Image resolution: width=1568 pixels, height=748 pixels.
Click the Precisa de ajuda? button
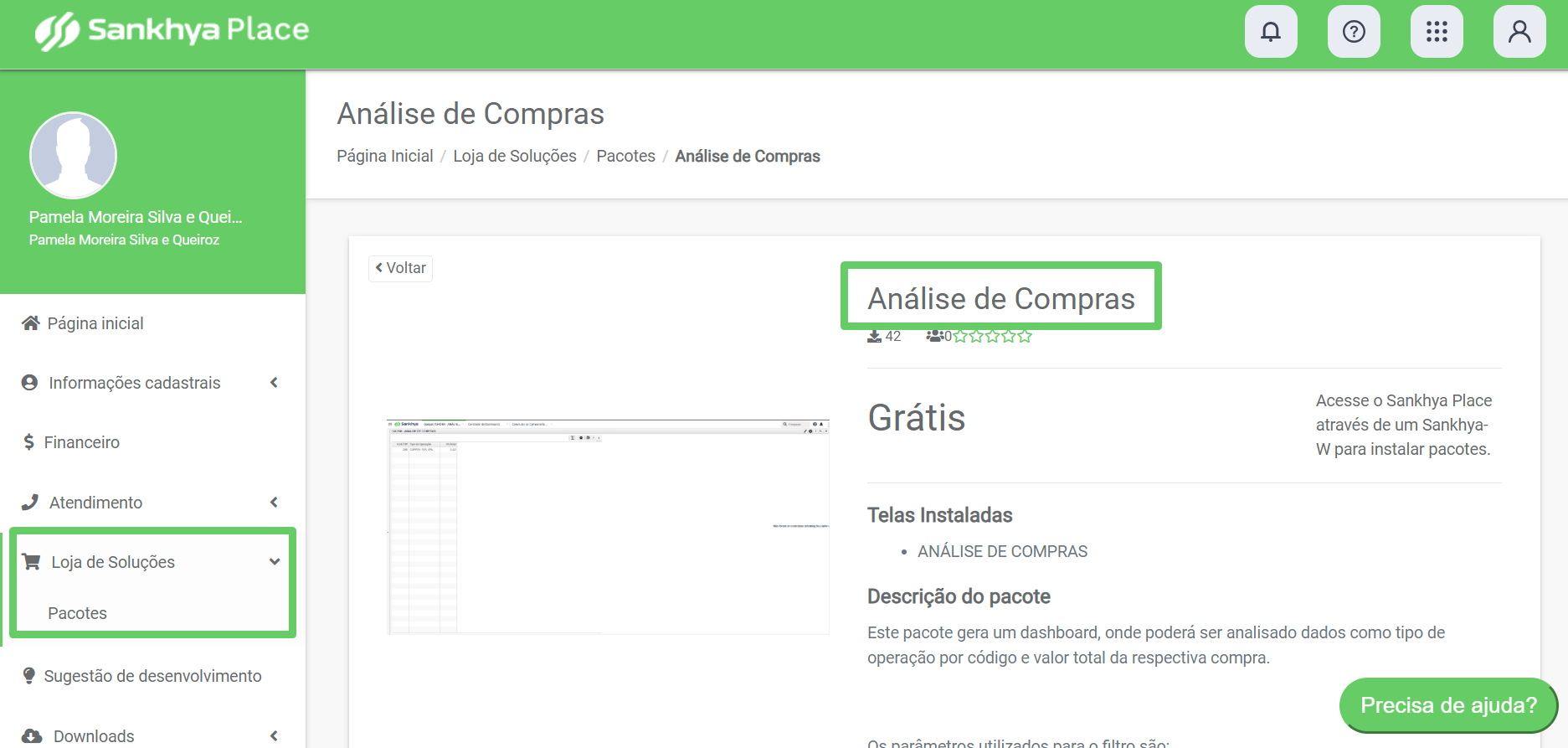pos(1448,705)
